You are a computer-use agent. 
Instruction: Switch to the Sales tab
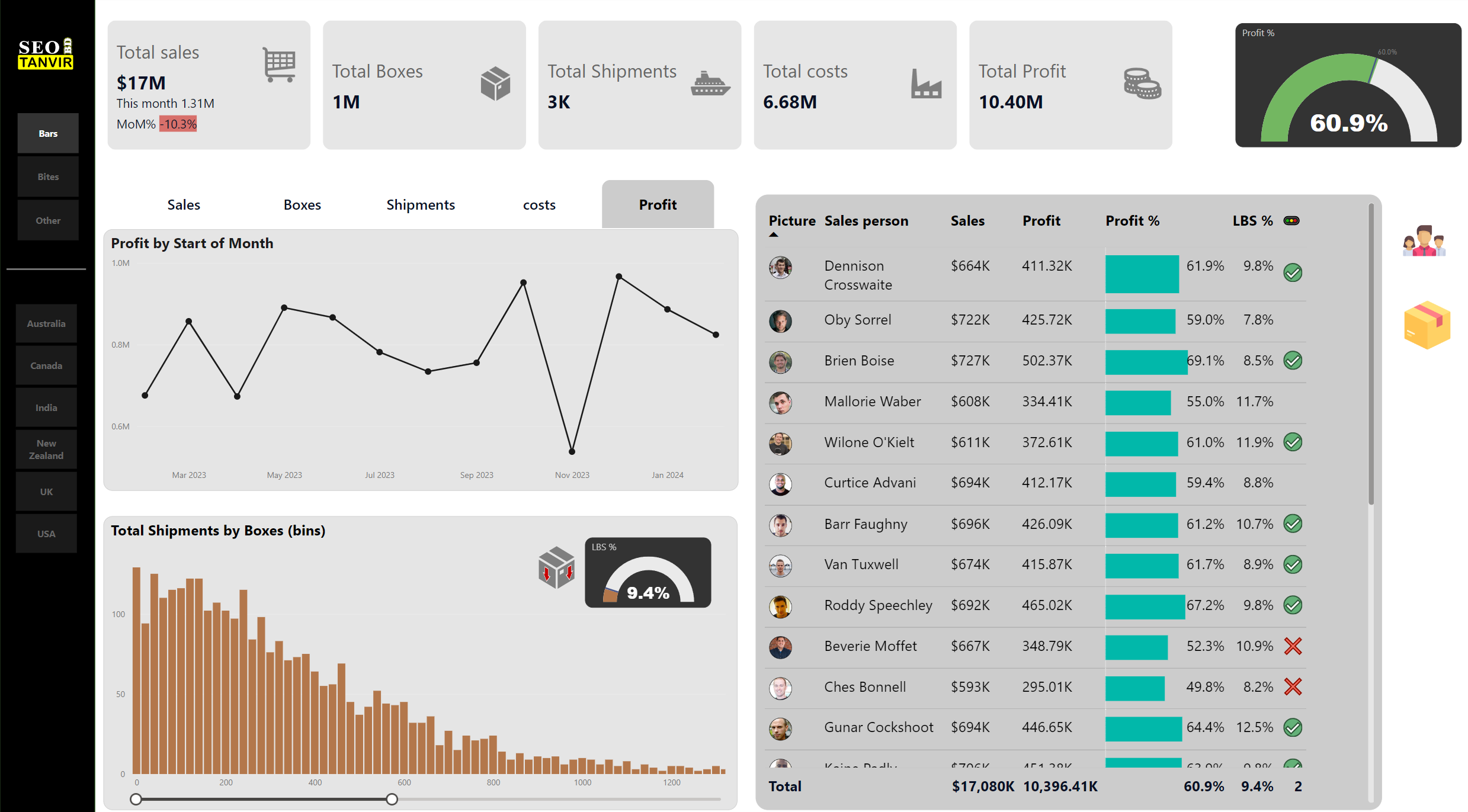(184, 205)
